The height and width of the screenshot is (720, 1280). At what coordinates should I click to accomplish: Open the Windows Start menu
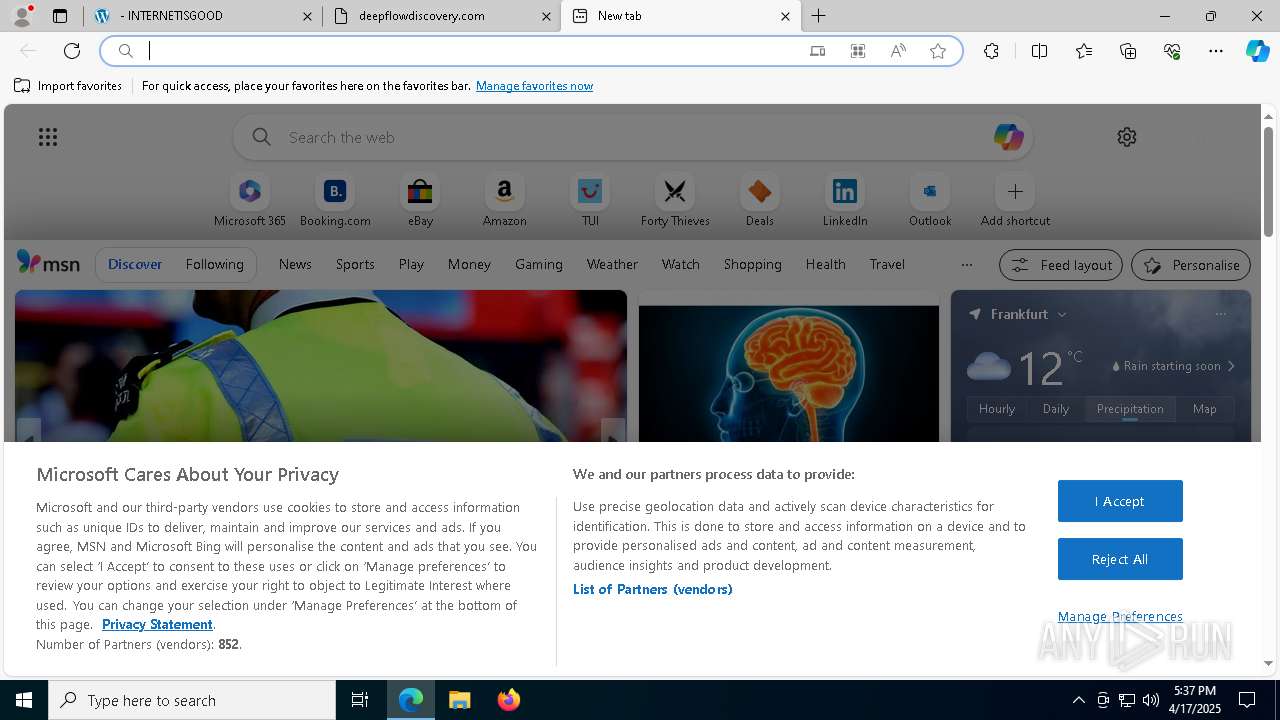point(24,700)
